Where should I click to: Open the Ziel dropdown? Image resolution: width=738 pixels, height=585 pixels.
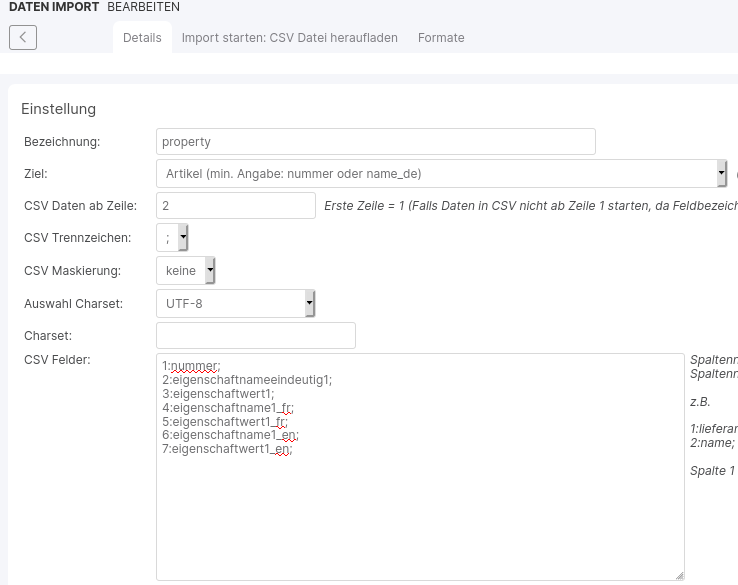441,174
